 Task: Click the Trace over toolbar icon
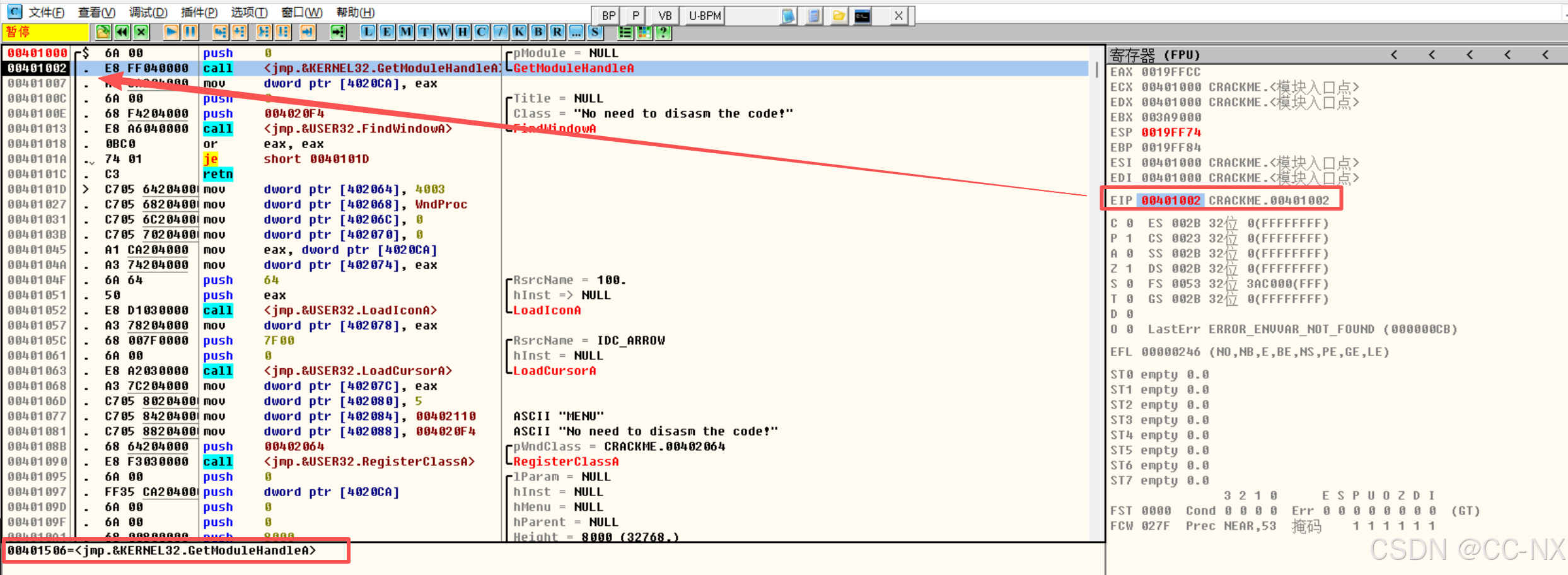283,32
